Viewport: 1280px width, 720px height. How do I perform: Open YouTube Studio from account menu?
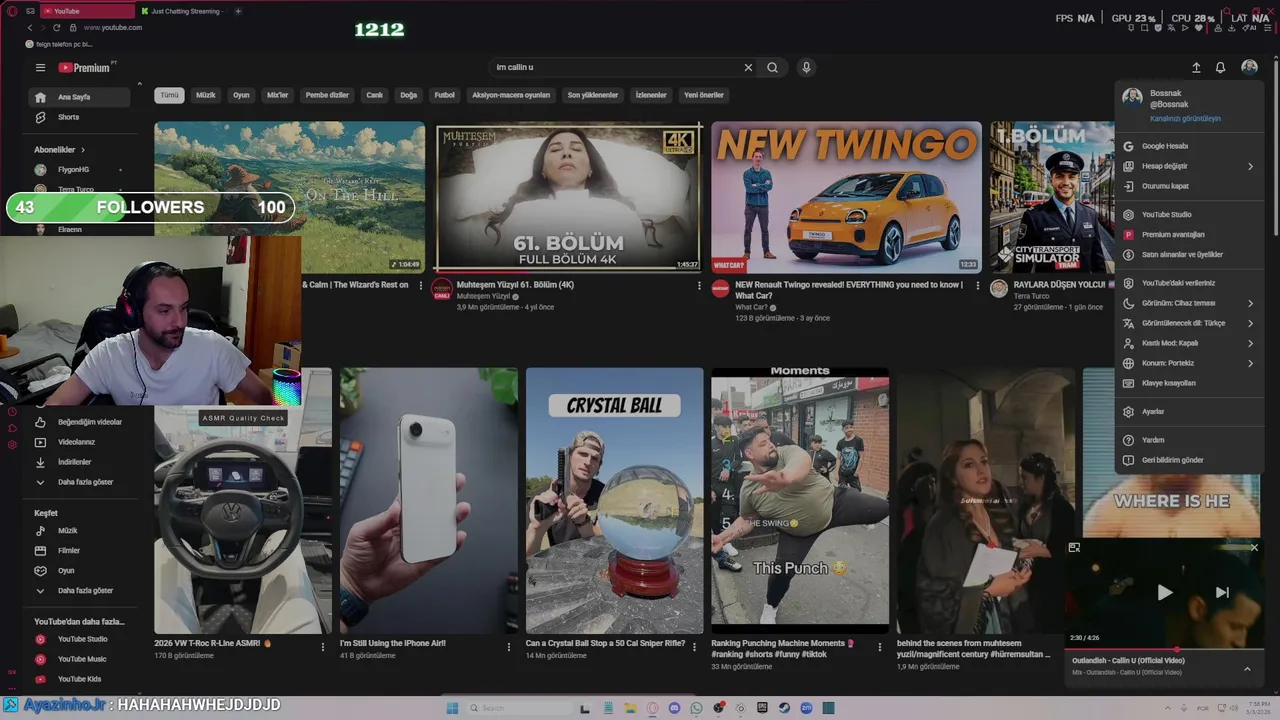click(x=1189, y=214)
